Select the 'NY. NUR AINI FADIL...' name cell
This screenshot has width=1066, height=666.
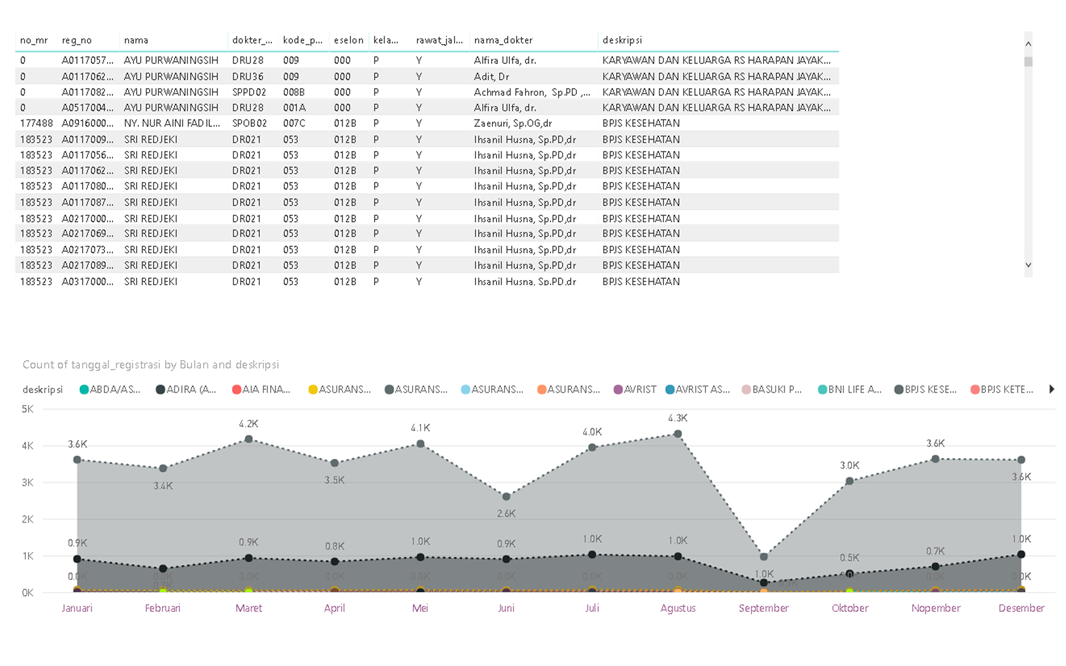172,124
